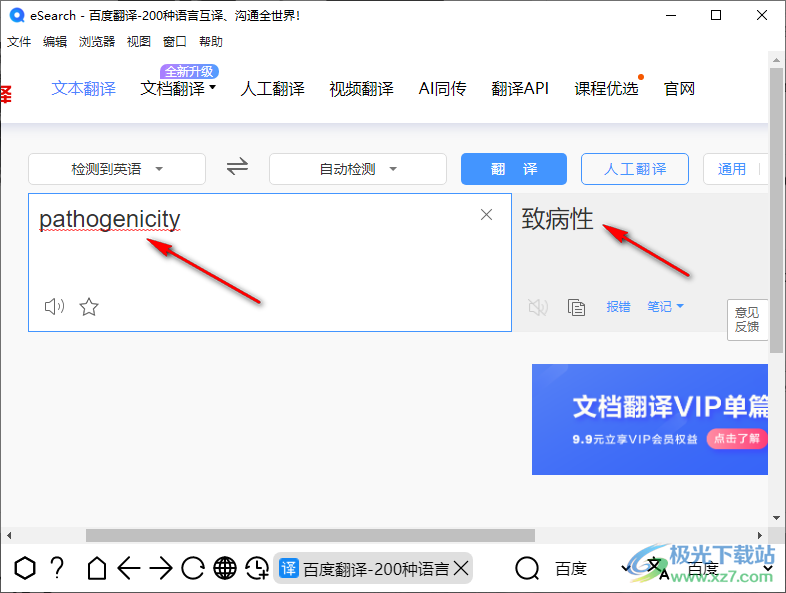The height and width of the screenshot is (593, 786).
Task: Click the hexagon icon in bottom toolbar
Action: (x=25, y=568)
